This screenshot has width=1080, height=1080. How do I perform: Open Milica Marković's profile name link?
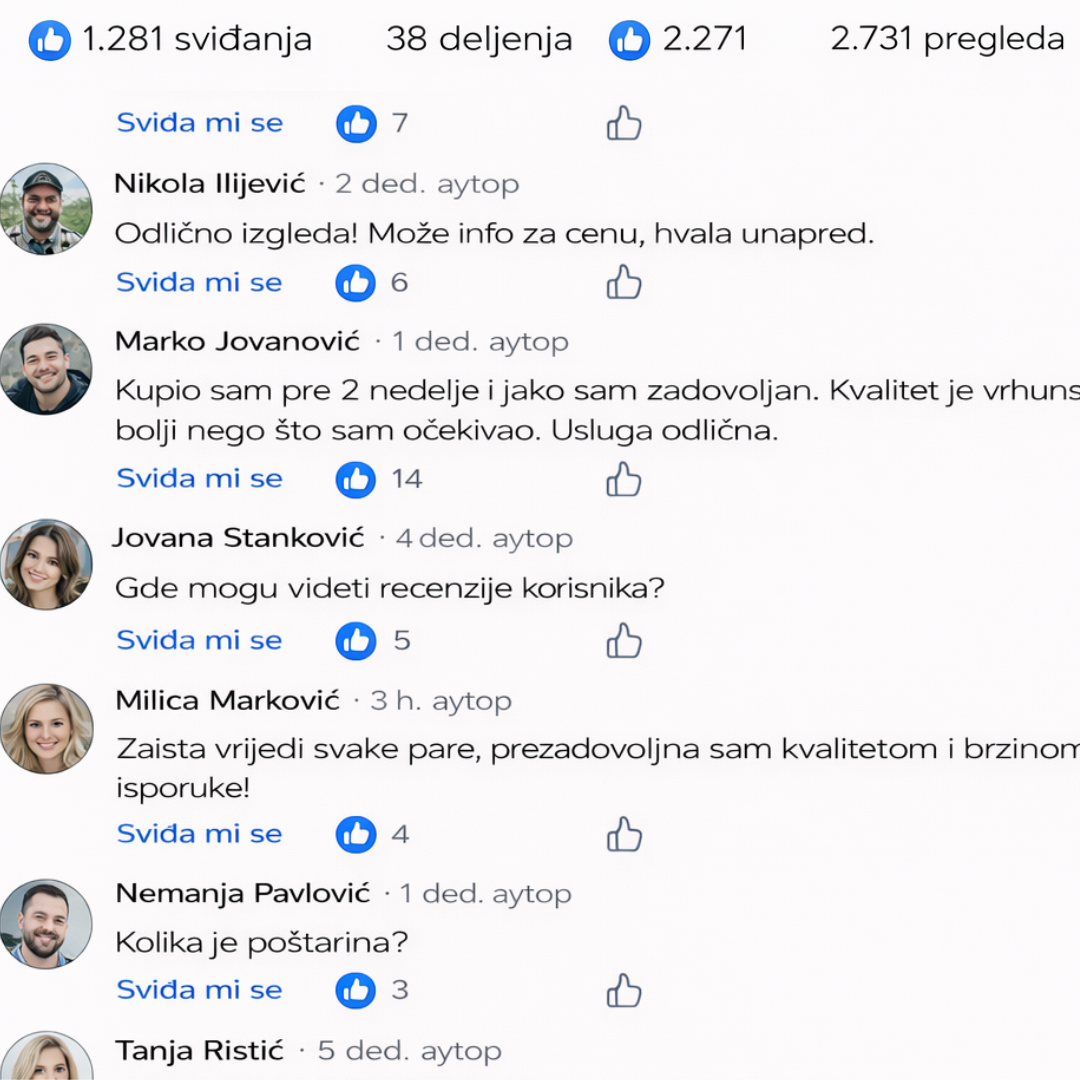[228, 700]
